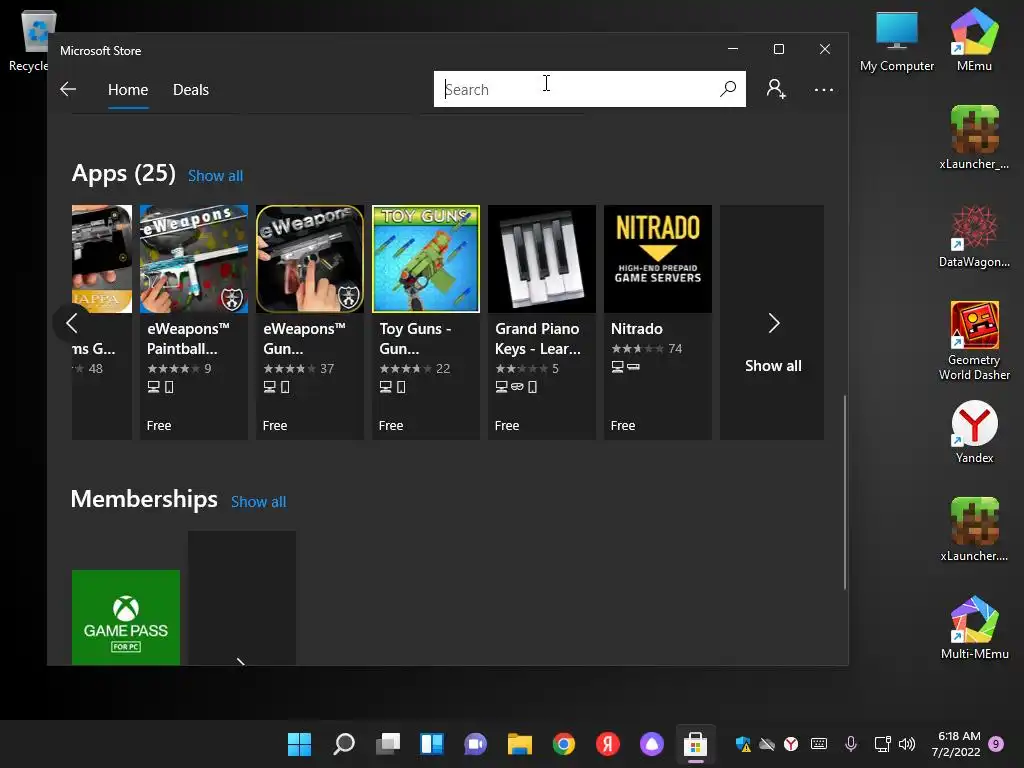Image resolution: width=1024 pixels, height=768 pixels.
Task: Open eWeapons Paintball app thumbnail
Action: click(194, 259)
